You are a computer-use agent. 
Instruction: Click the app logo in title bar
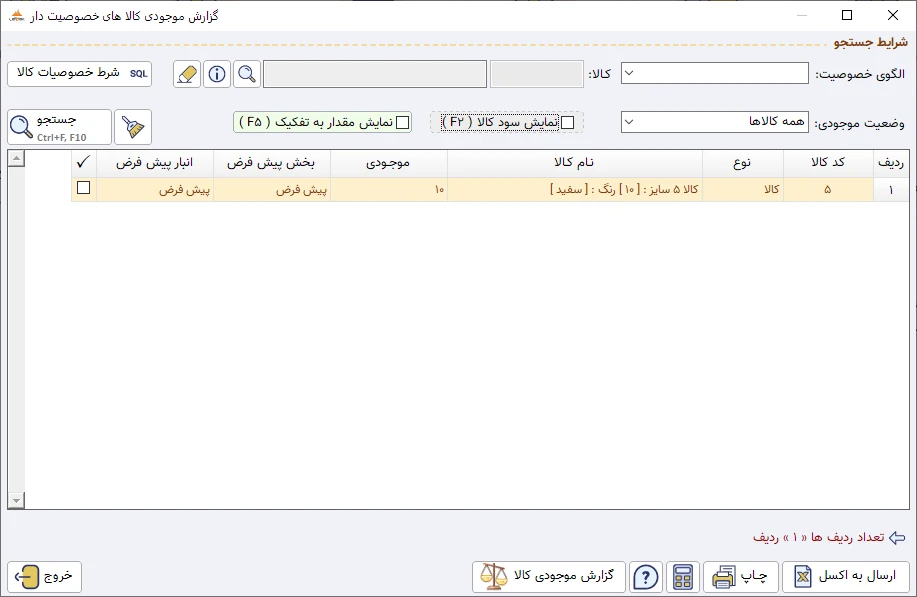point(17,16)
